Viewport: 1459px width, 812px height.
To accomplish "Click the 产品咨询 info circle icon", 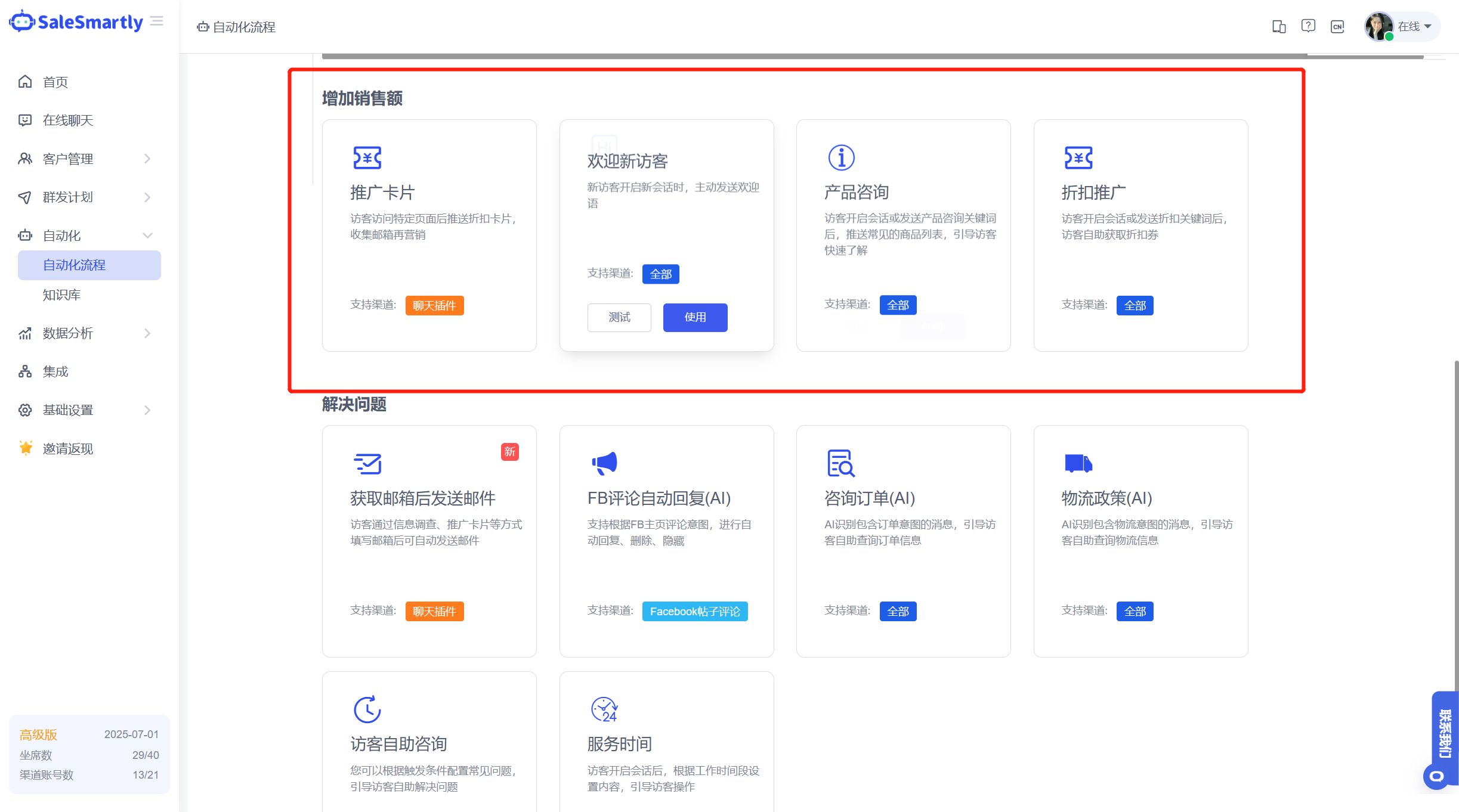I will [x=841, y=157].
